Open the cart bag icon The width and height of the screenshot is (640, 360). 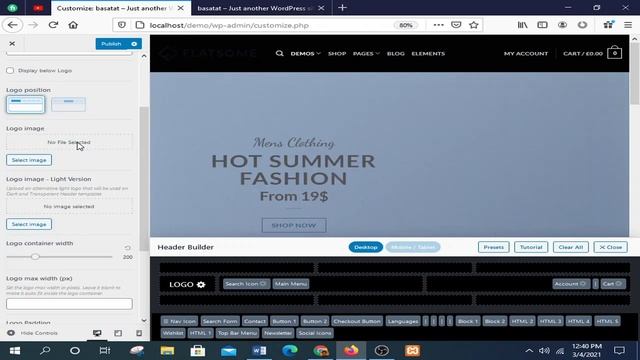tap(615, 53)
